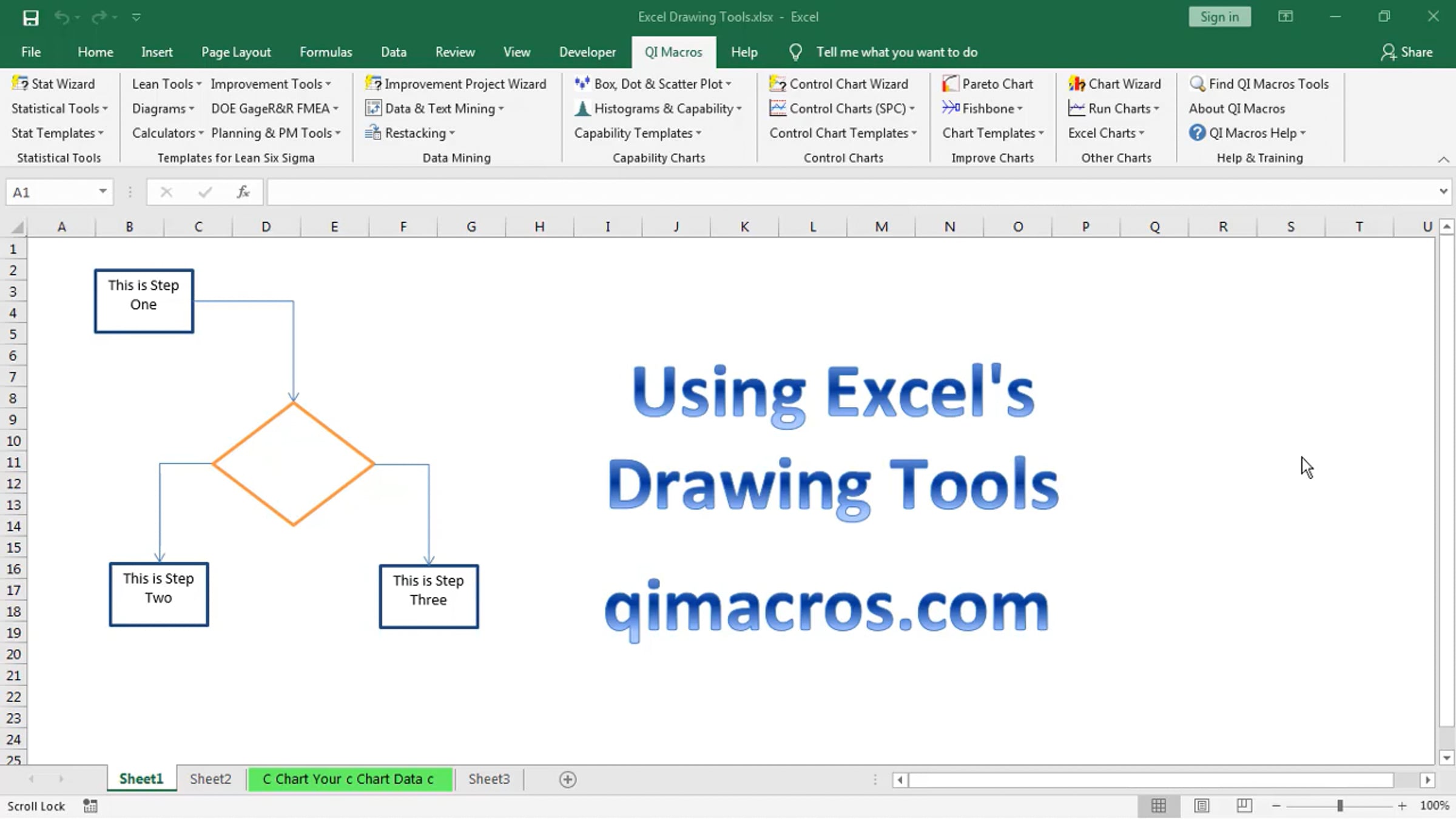Open the Fishbone diagram menu
This screenshot has height=819, width=1456.
982,109
